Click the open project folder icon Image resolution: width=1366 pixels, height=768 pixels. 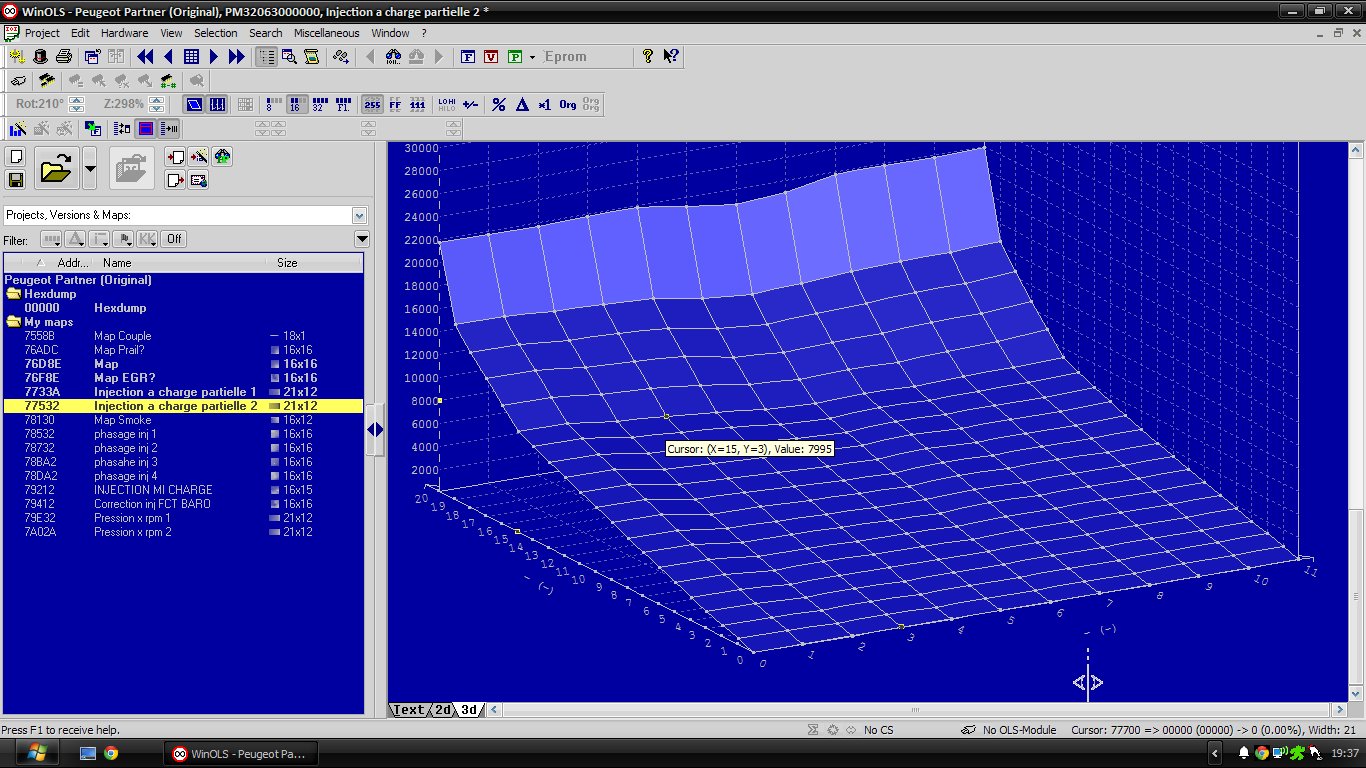pyautogui.click(x=56, y=169)
